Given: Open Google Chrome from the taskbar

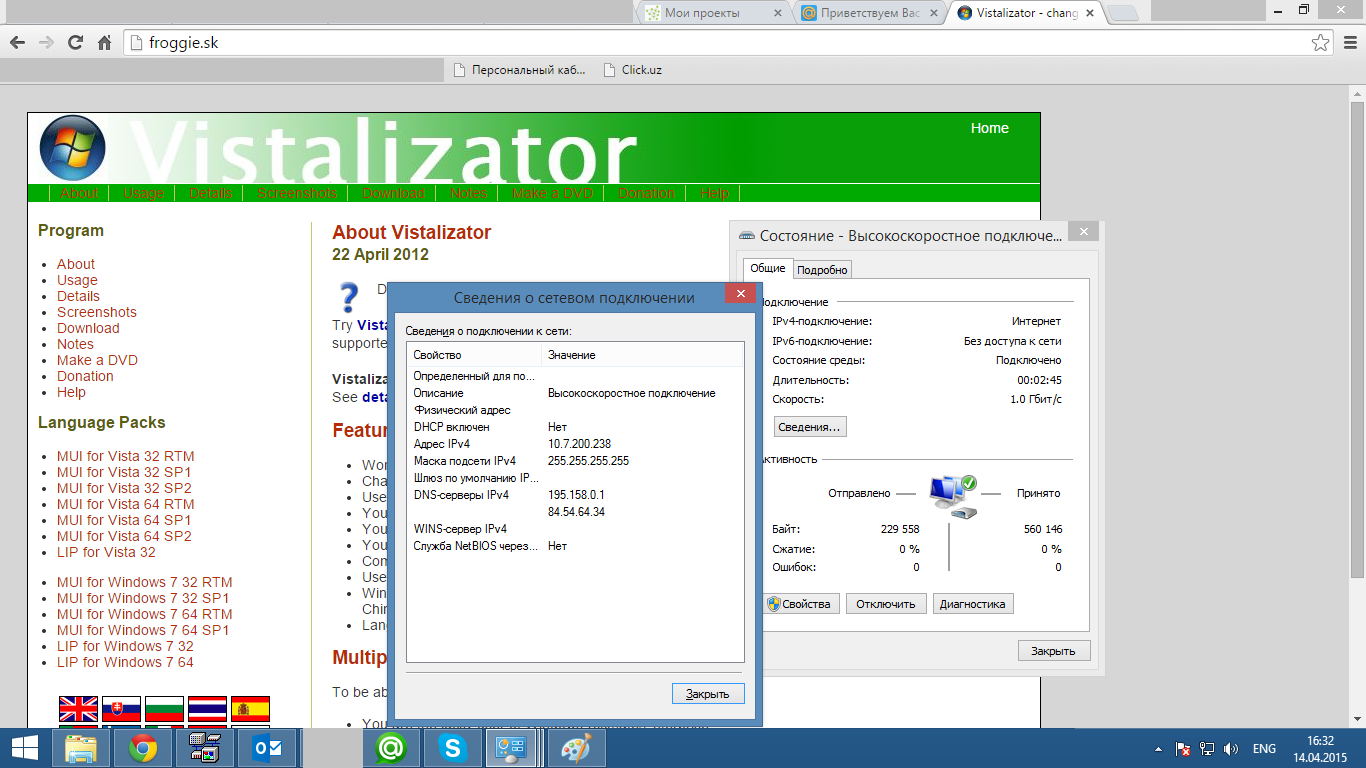Looking at the screenshot, I should 143,748.
